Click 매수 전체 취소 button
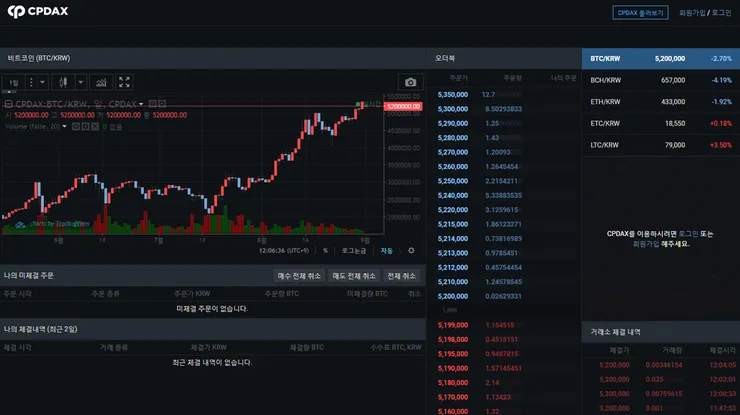740x415 pixels. tap(299, 276)
